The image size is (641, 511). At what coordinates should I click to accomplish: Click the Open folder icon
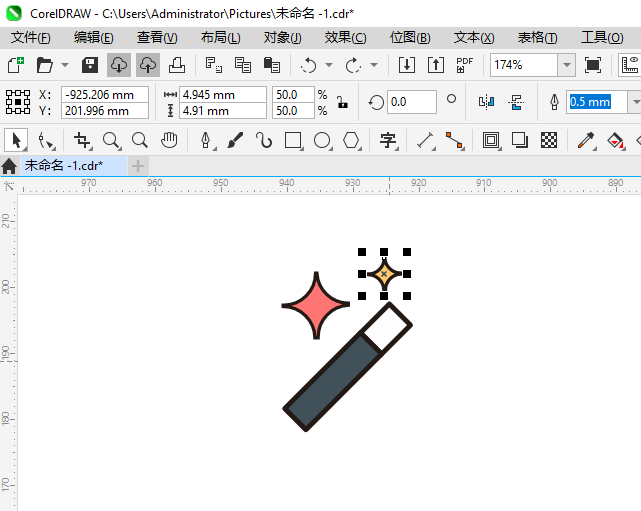pos(45,65)
